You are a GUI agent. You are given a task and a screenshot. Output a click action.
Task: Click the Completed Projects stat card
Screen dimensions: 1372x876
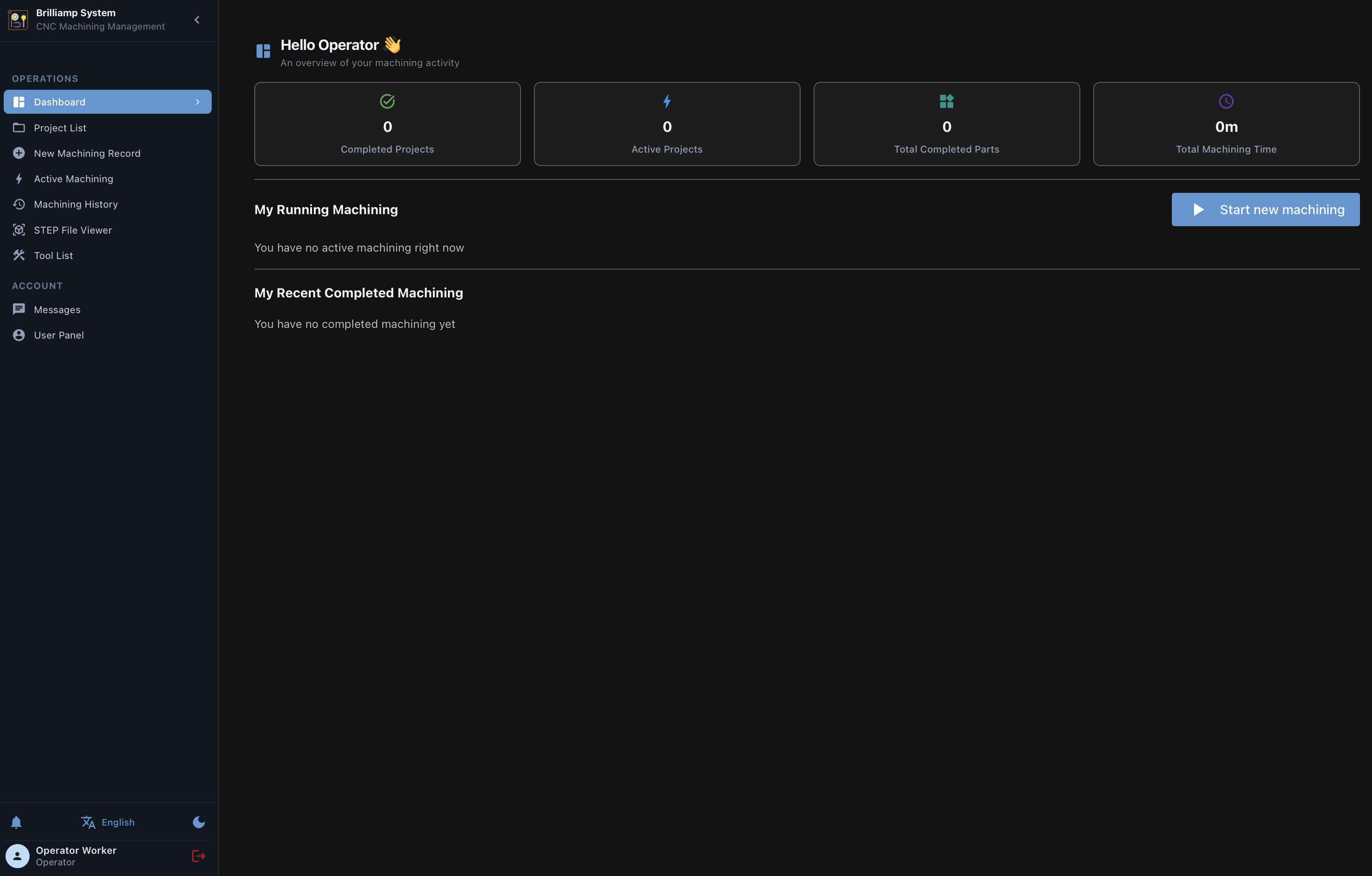(387, 124)
